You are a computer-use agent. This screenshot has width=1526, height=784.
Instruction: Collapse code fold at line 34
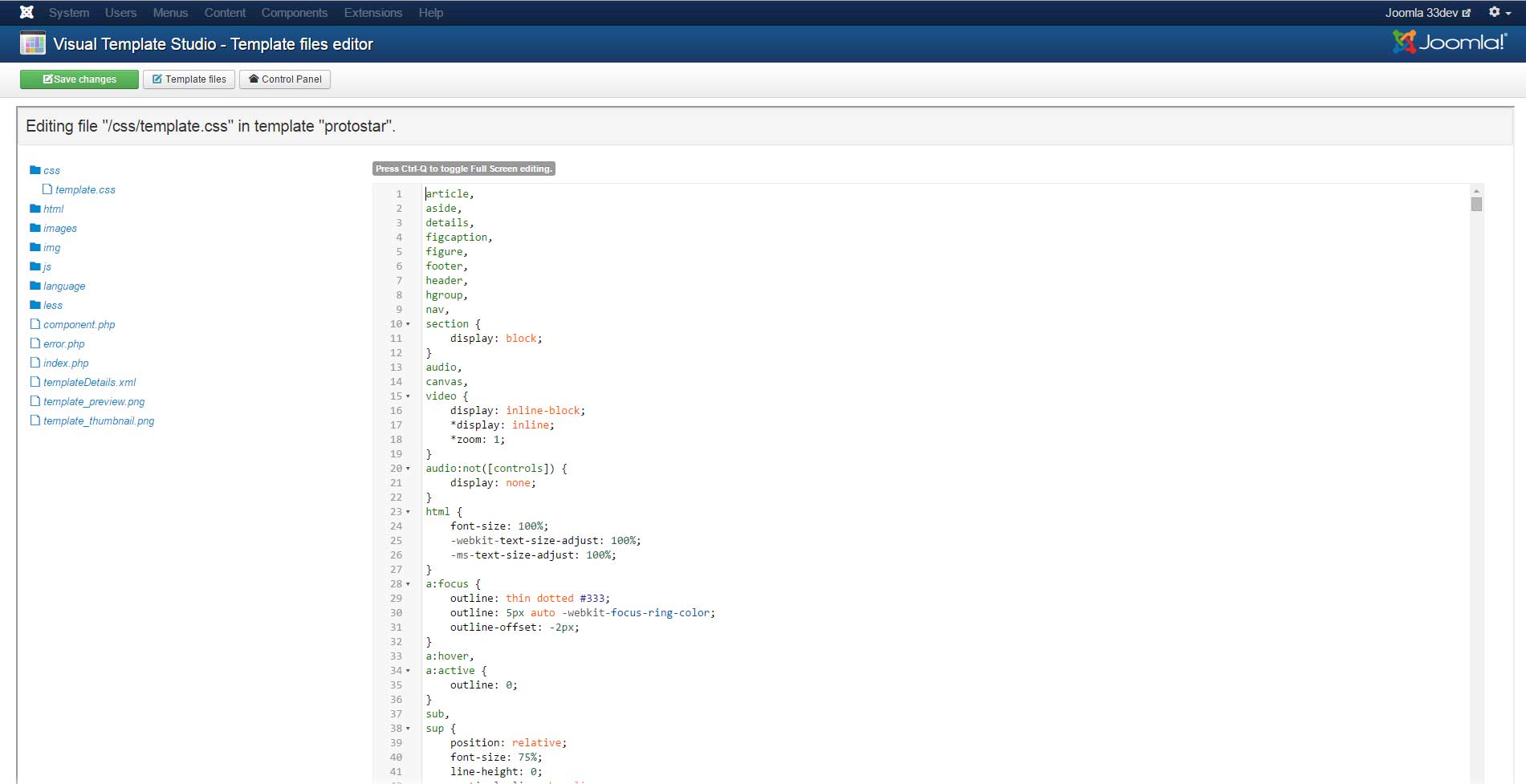tap(408, 671)
